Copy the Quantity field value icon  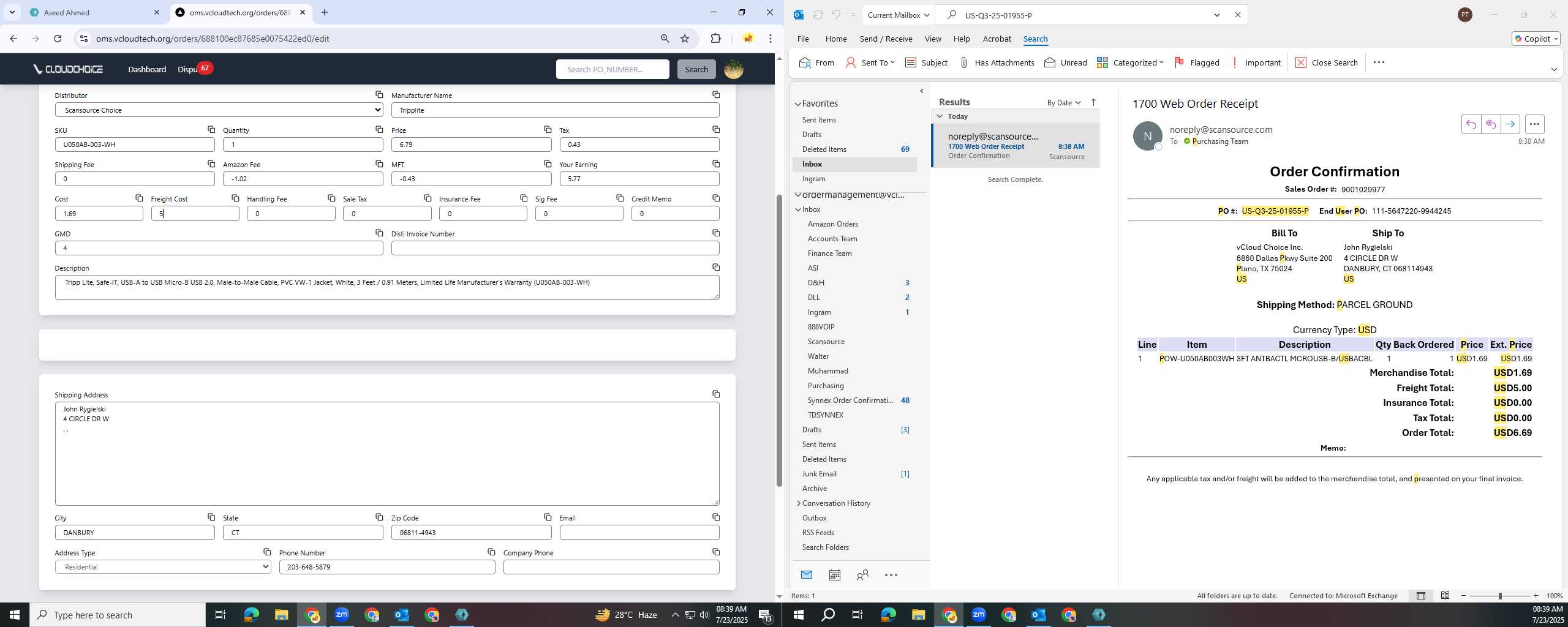point(379,129)
